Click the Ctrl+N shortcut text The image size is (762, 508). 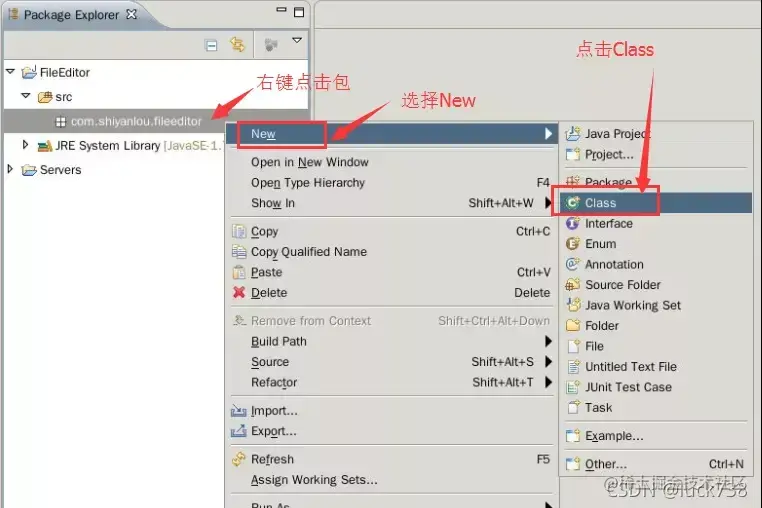pyautogui.click(x=726, y=464)
